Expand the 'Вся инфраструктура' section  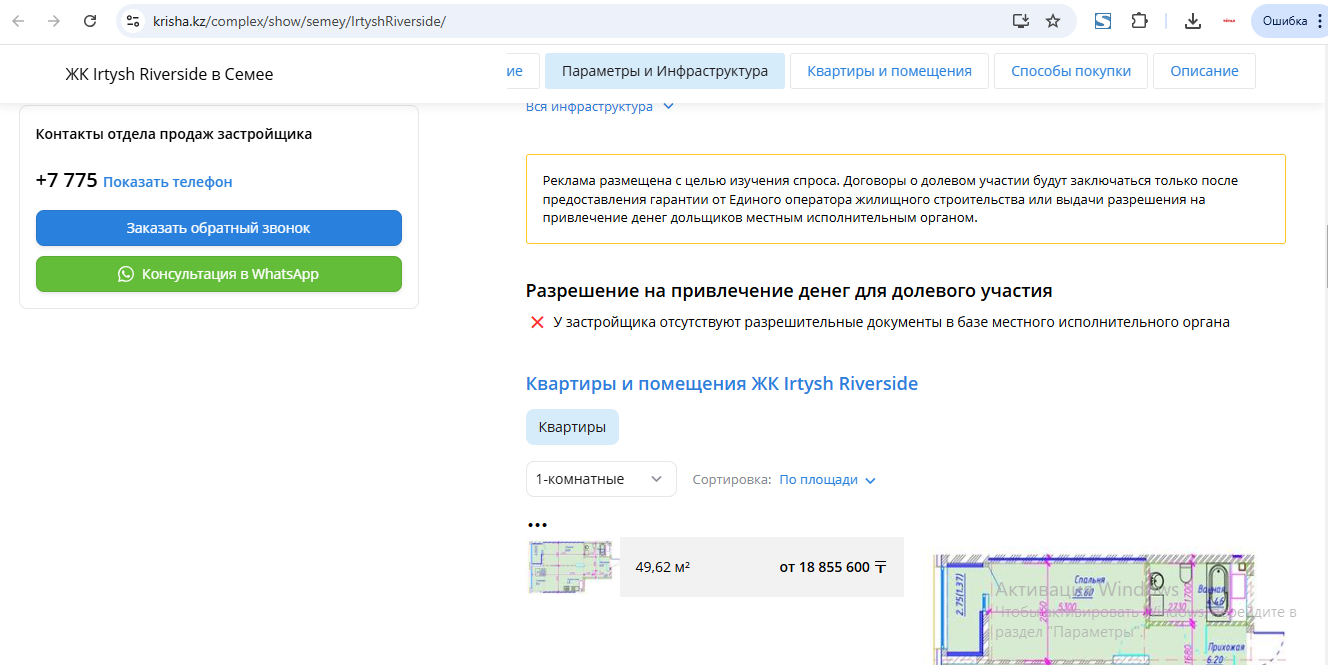coord(600,107)
